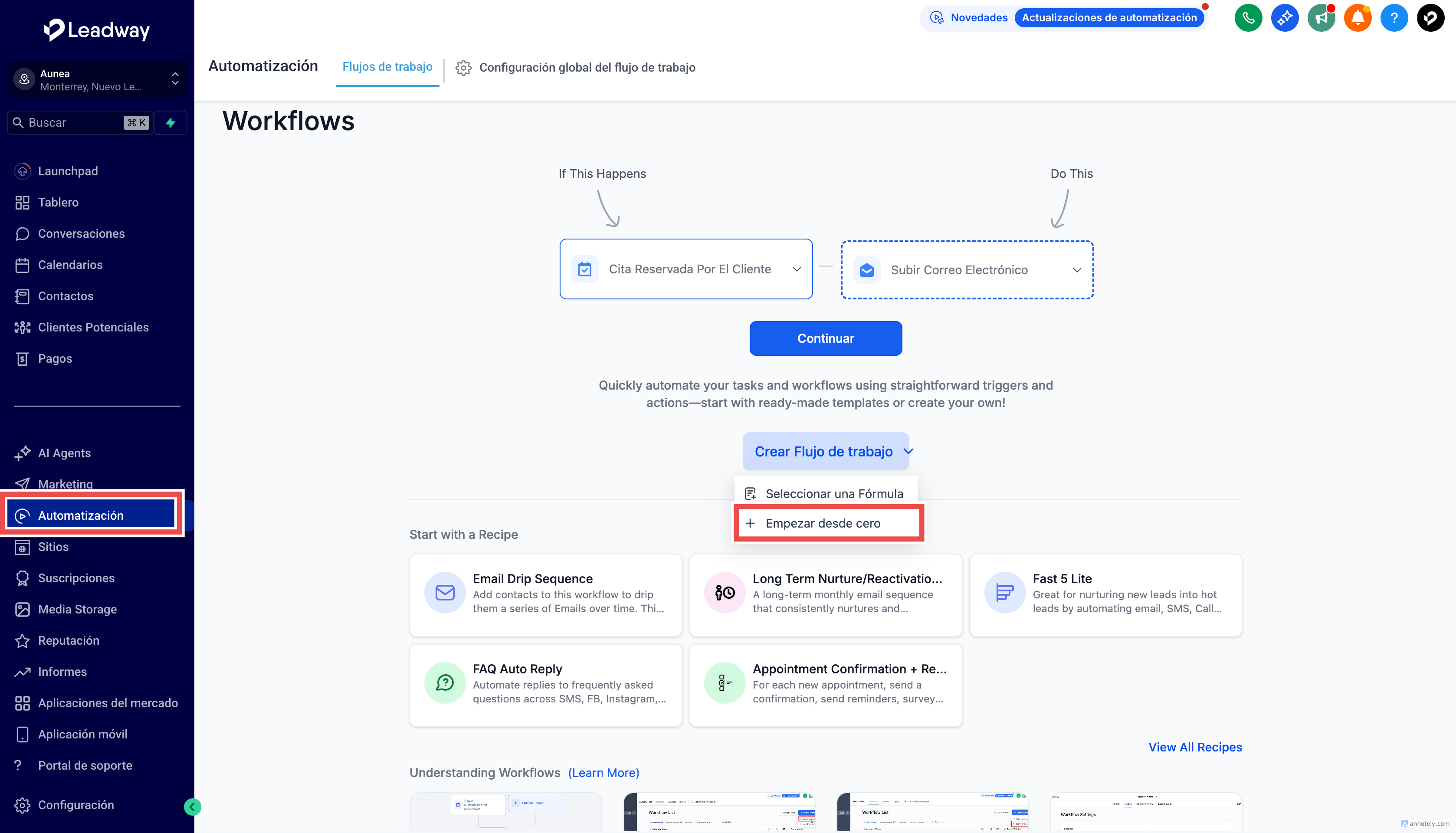
Task: Collapse sidebar with green arrow button
Action: pos(192,807)
